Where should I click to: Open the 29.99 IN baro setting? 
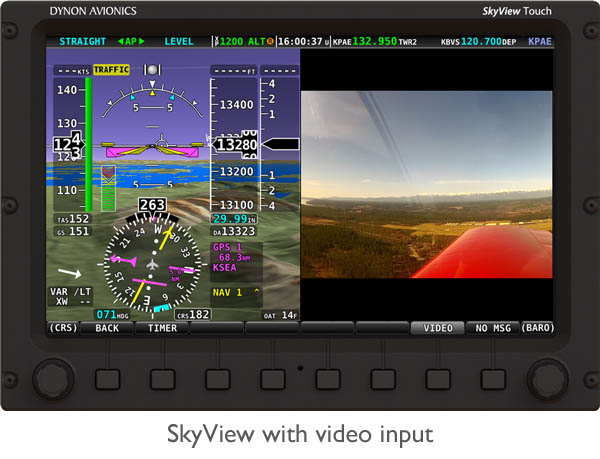tap(234, 218)
